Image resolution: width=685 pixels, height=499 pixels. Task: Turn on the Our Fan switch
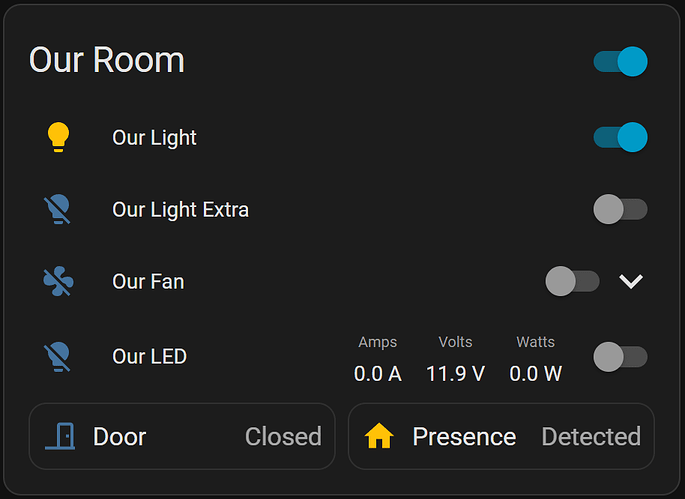pos(572,282)
